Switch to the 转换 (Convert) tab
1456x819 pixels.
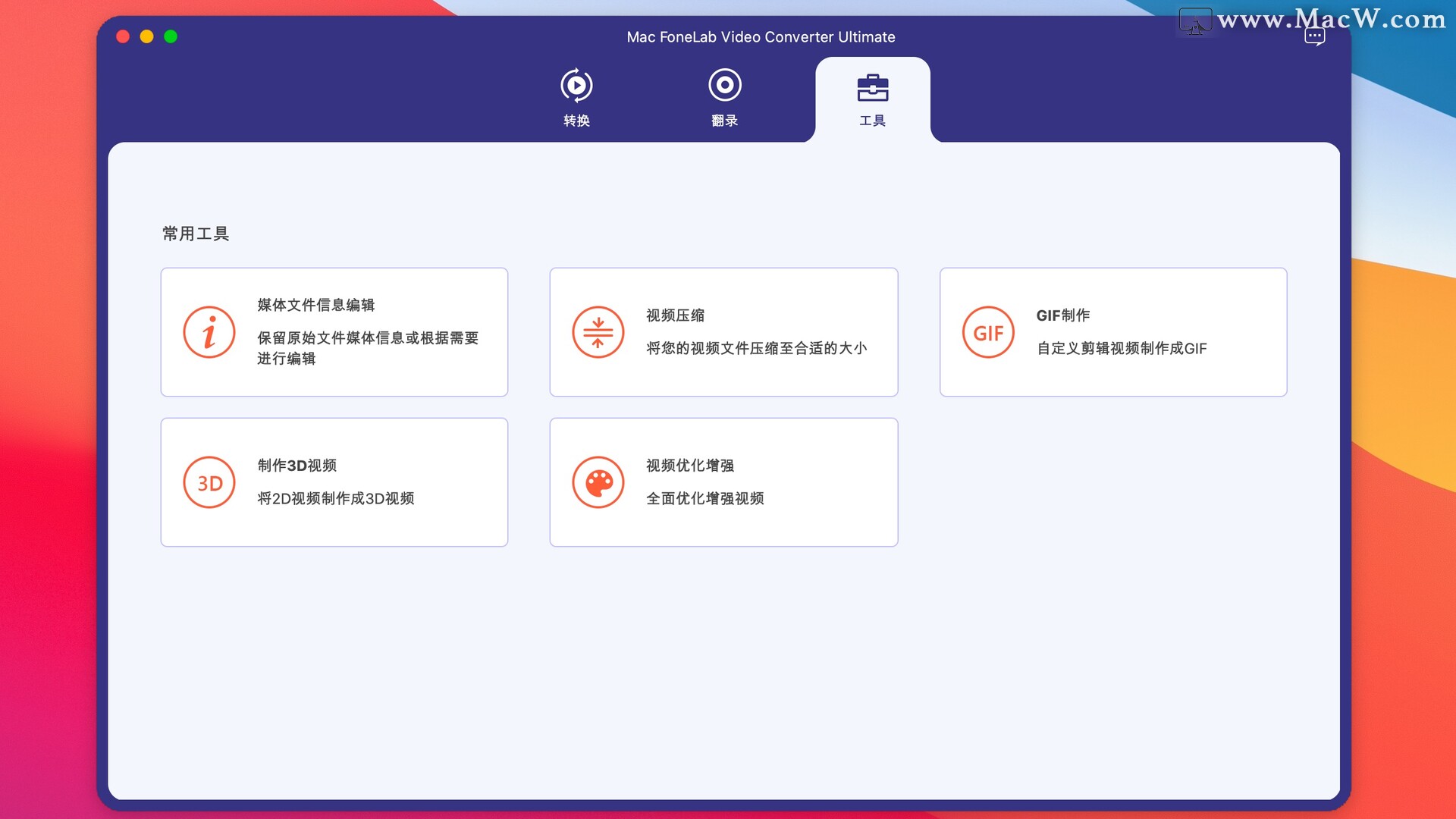576,99
